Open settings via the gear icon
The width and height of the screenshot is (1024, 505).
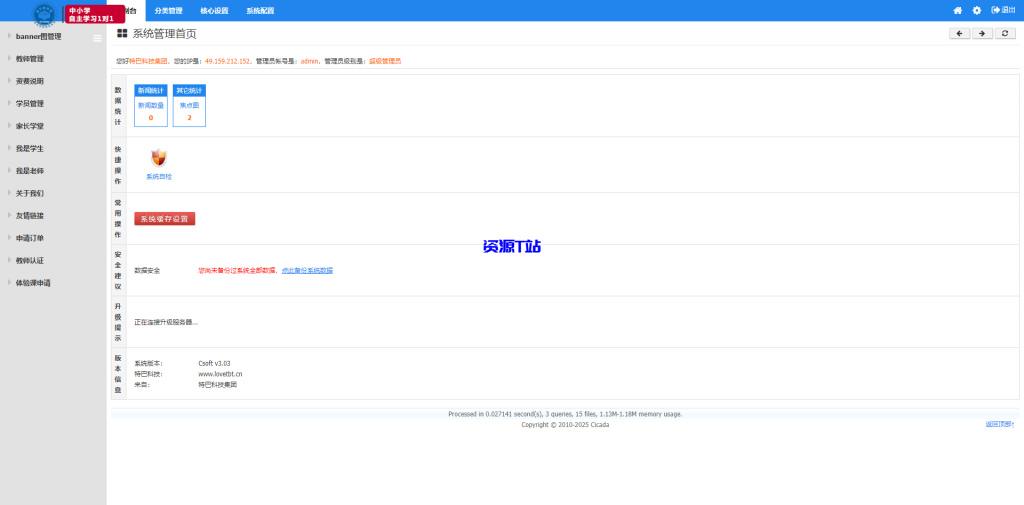pos(977,10)
